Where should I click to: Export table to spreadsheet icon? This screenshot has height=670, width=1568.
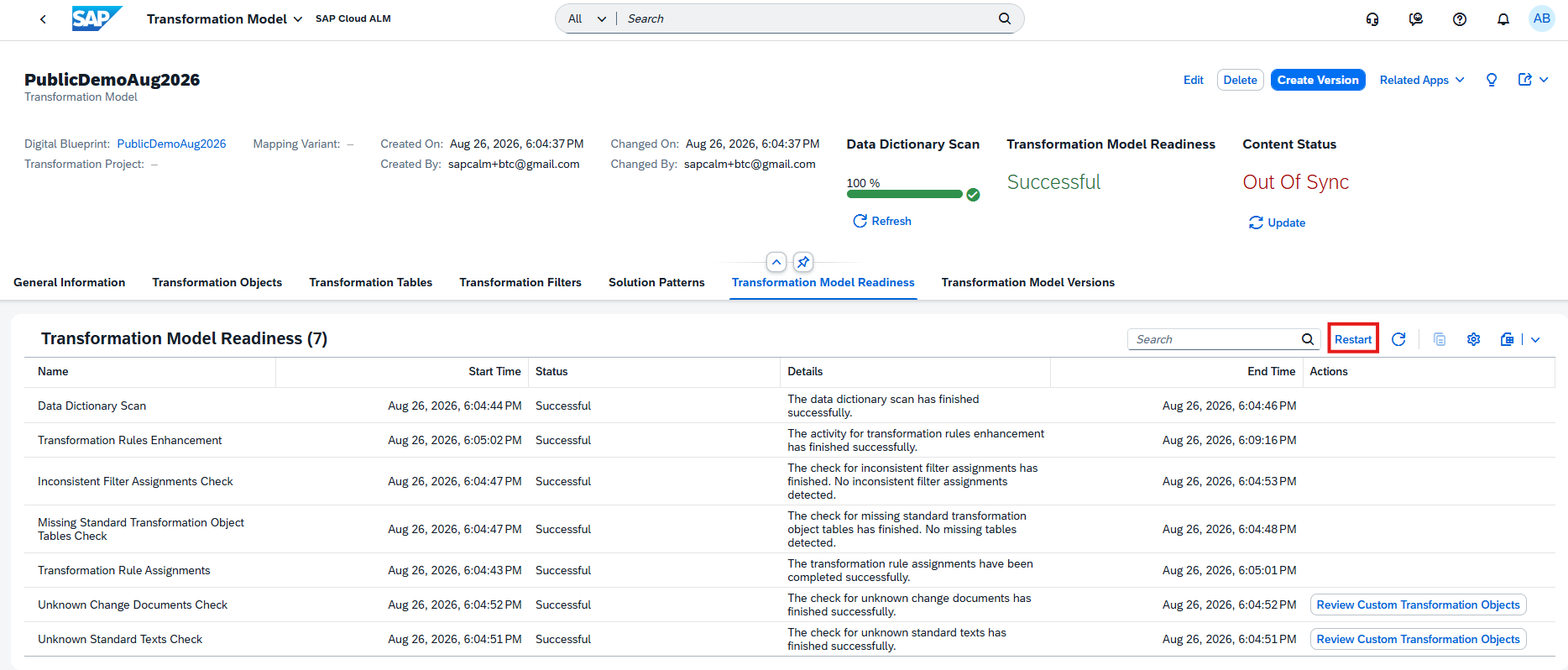tap(1507, 339)
